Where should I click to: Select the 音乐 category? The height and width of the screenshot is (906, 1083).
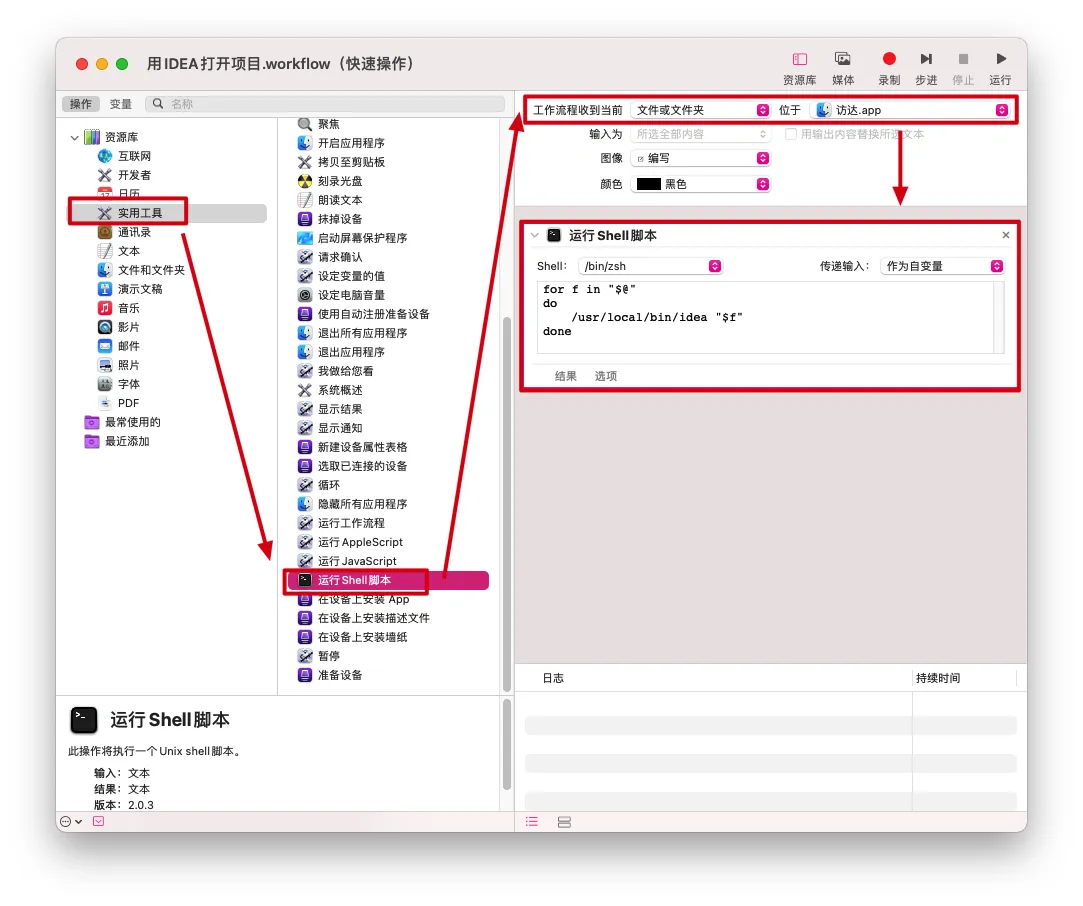(x=128, y=308)
